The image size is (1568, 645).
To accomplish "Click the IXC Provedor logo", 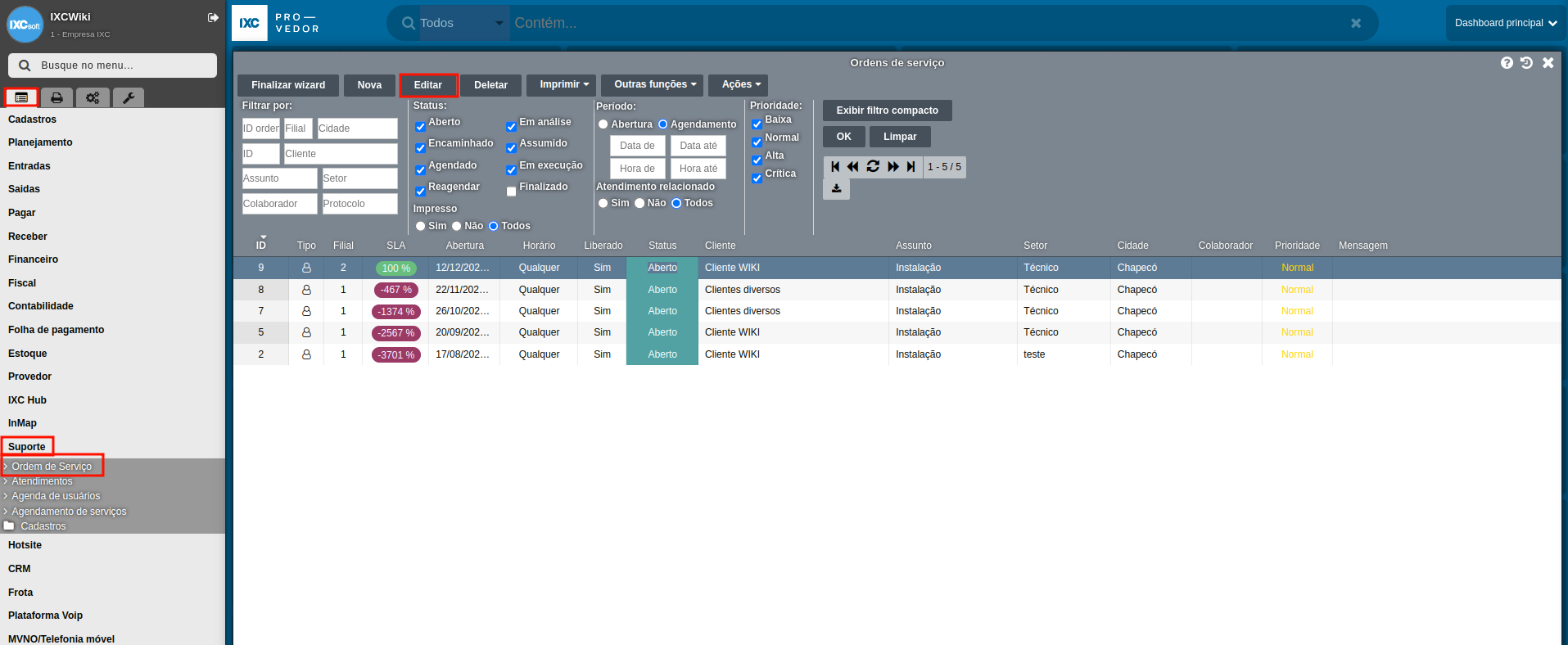I will pos(276,23).
